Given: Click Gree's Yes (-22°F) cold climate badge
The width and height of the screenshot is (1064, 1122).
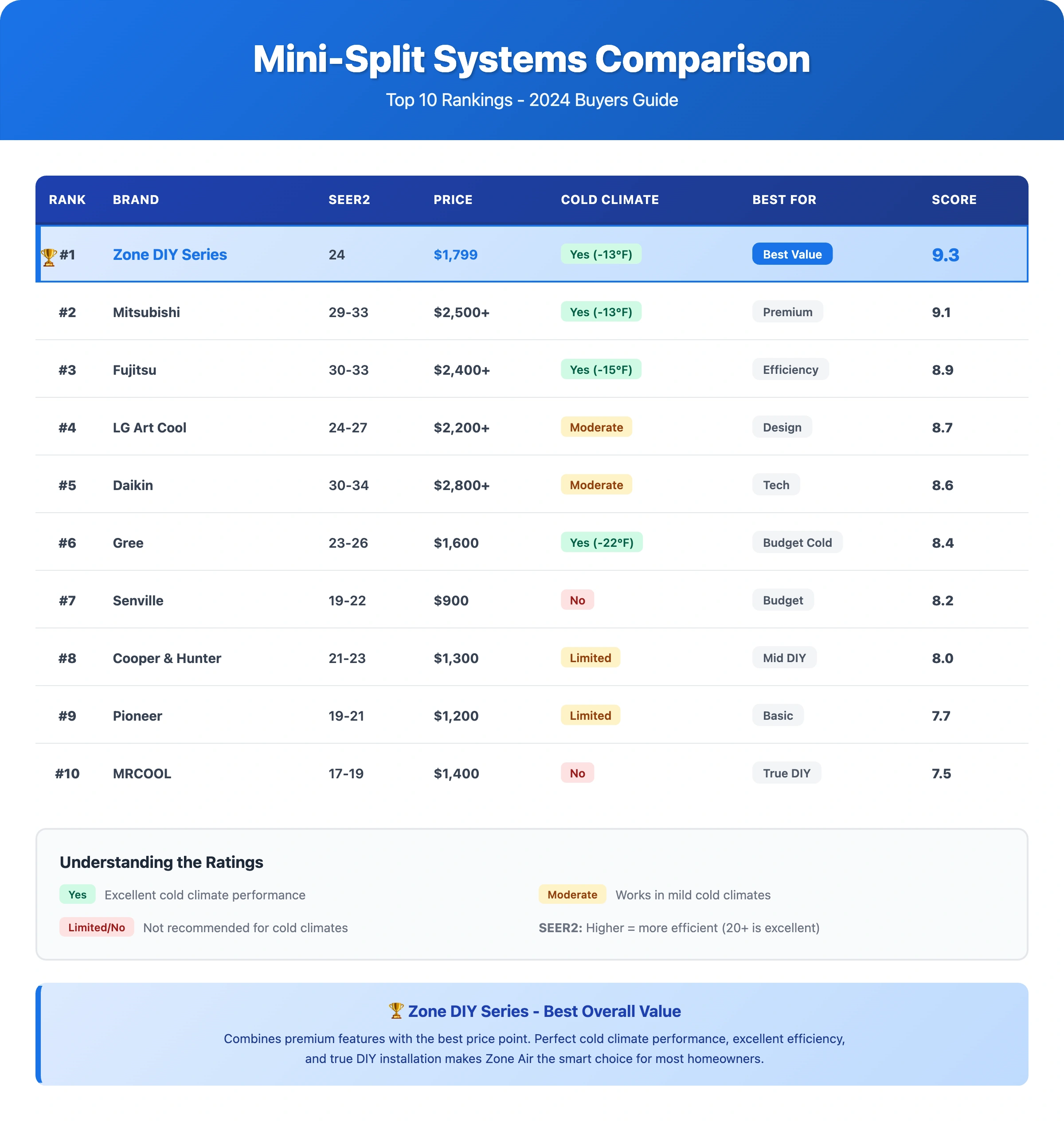Looking at the screenshot, I should point(601,543).
